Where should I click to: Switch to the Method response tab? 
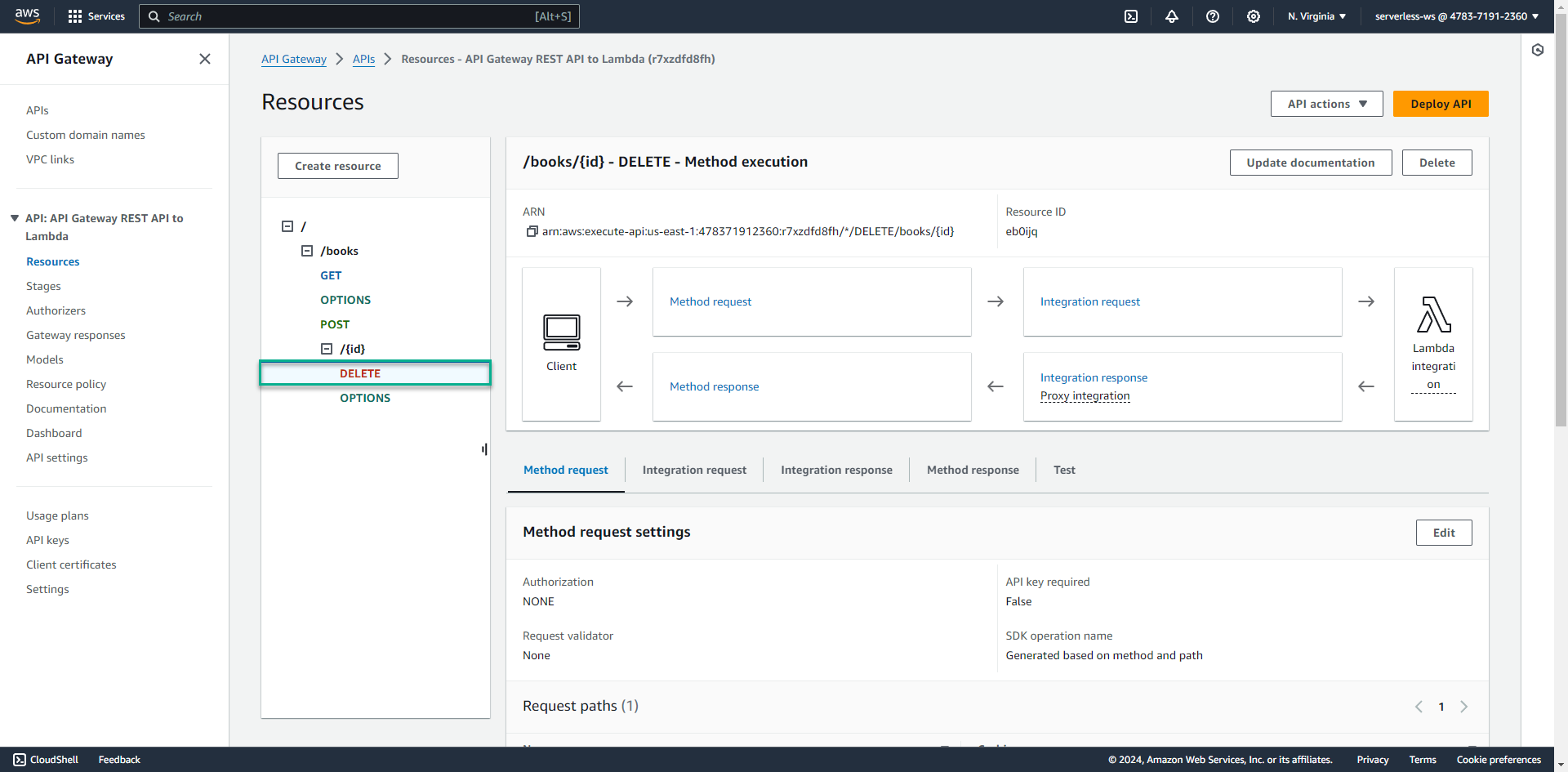coord(973,470)
